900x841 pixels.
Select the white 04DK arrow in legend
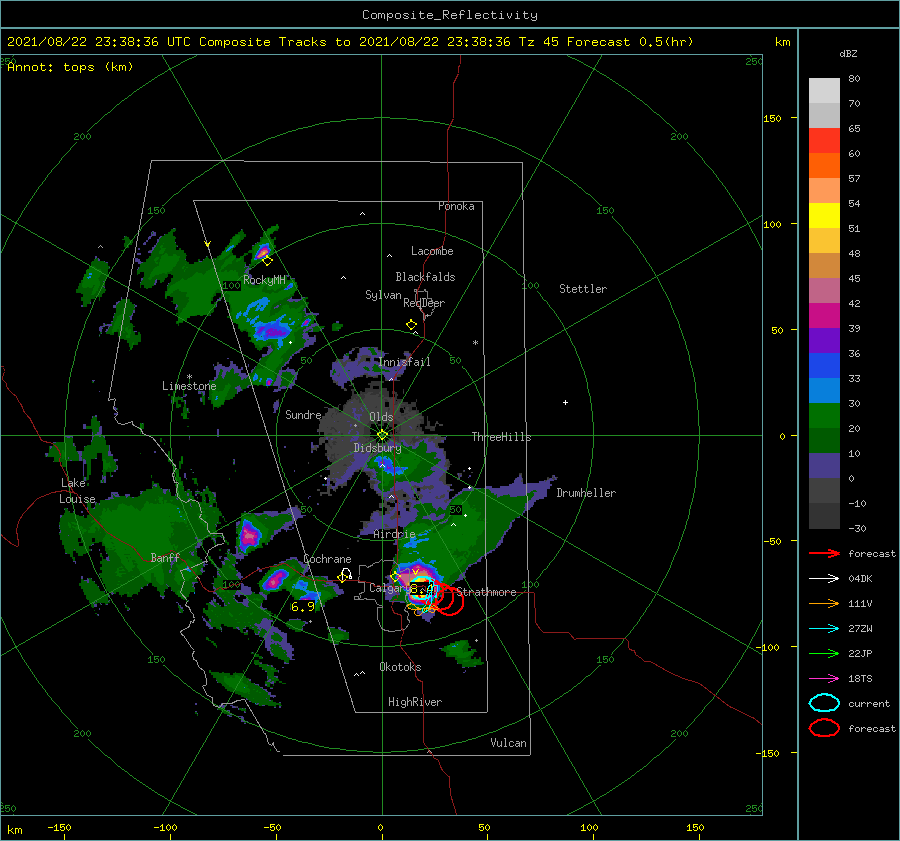(824, 578)
